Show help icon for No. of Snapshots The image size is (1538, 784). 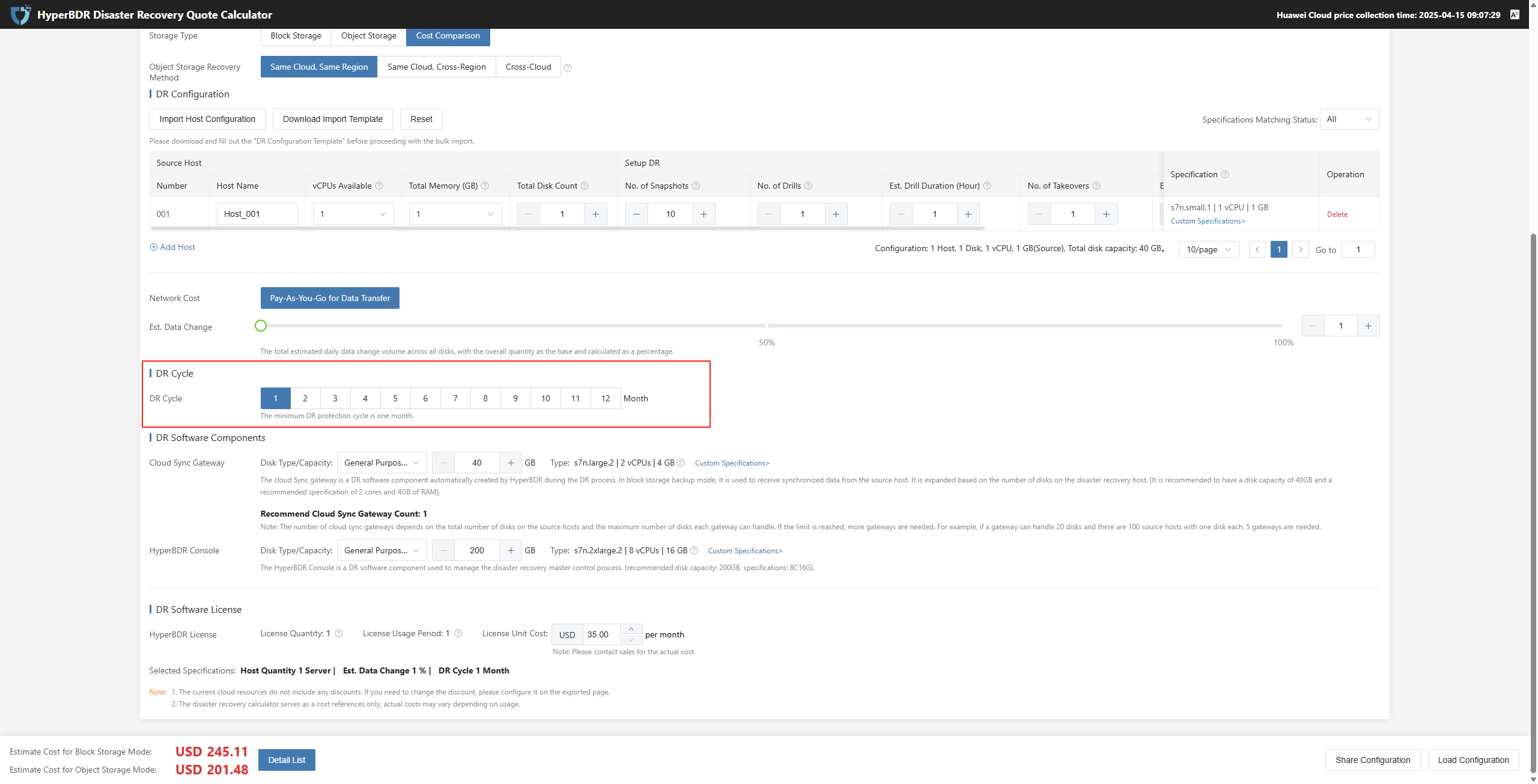(x=696, y=186)
